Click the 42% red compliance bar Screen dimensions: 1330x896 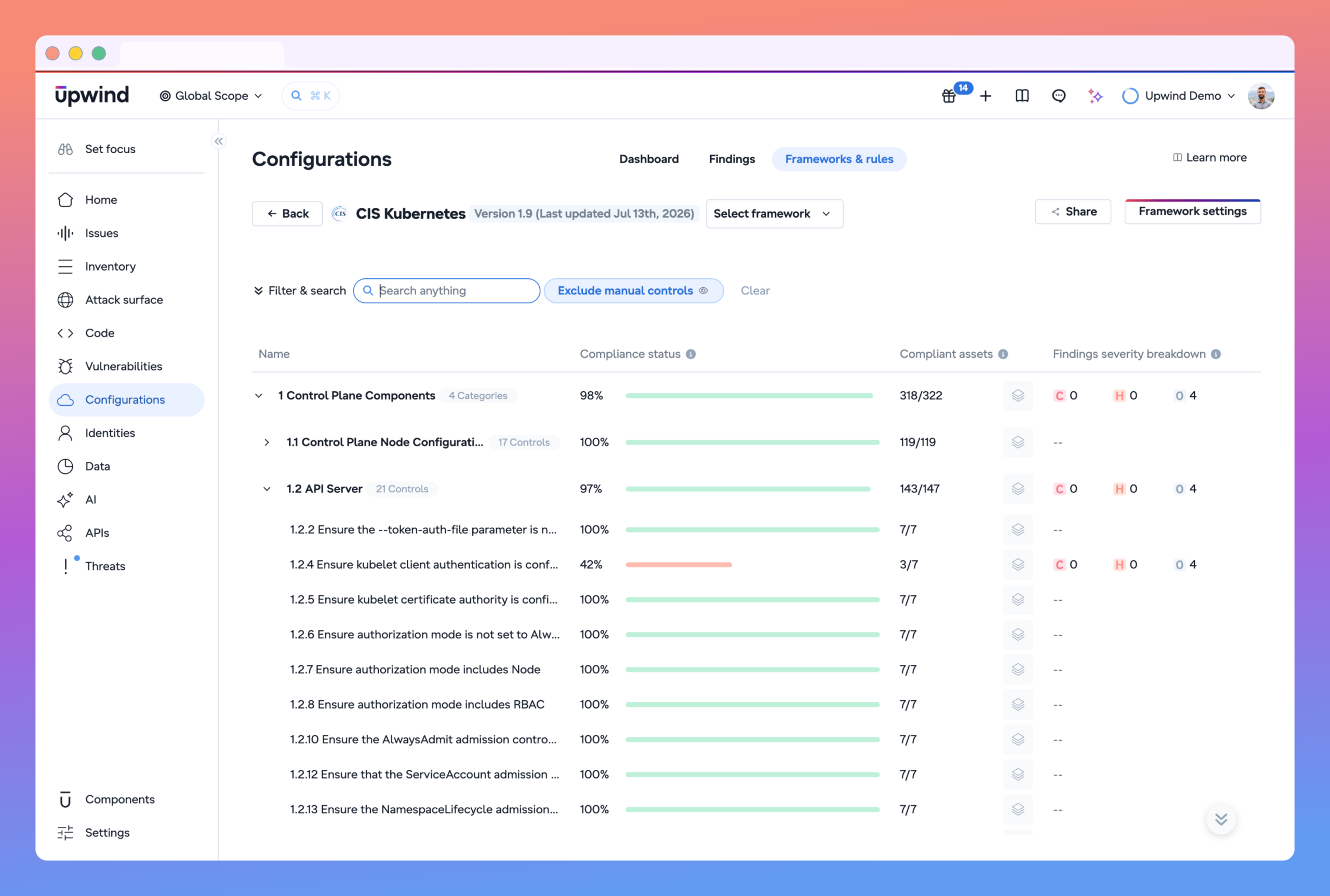(x=679, y=565)
